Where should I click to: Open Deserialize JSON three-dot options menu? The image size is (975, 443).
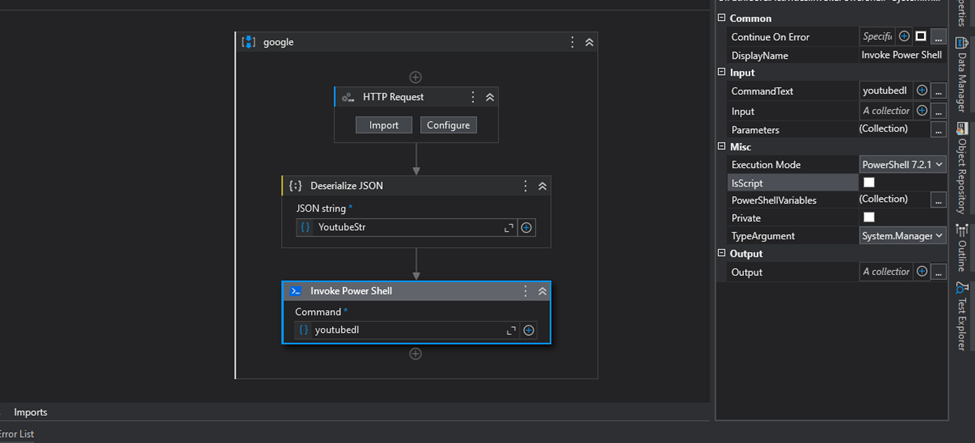(525, 186)
